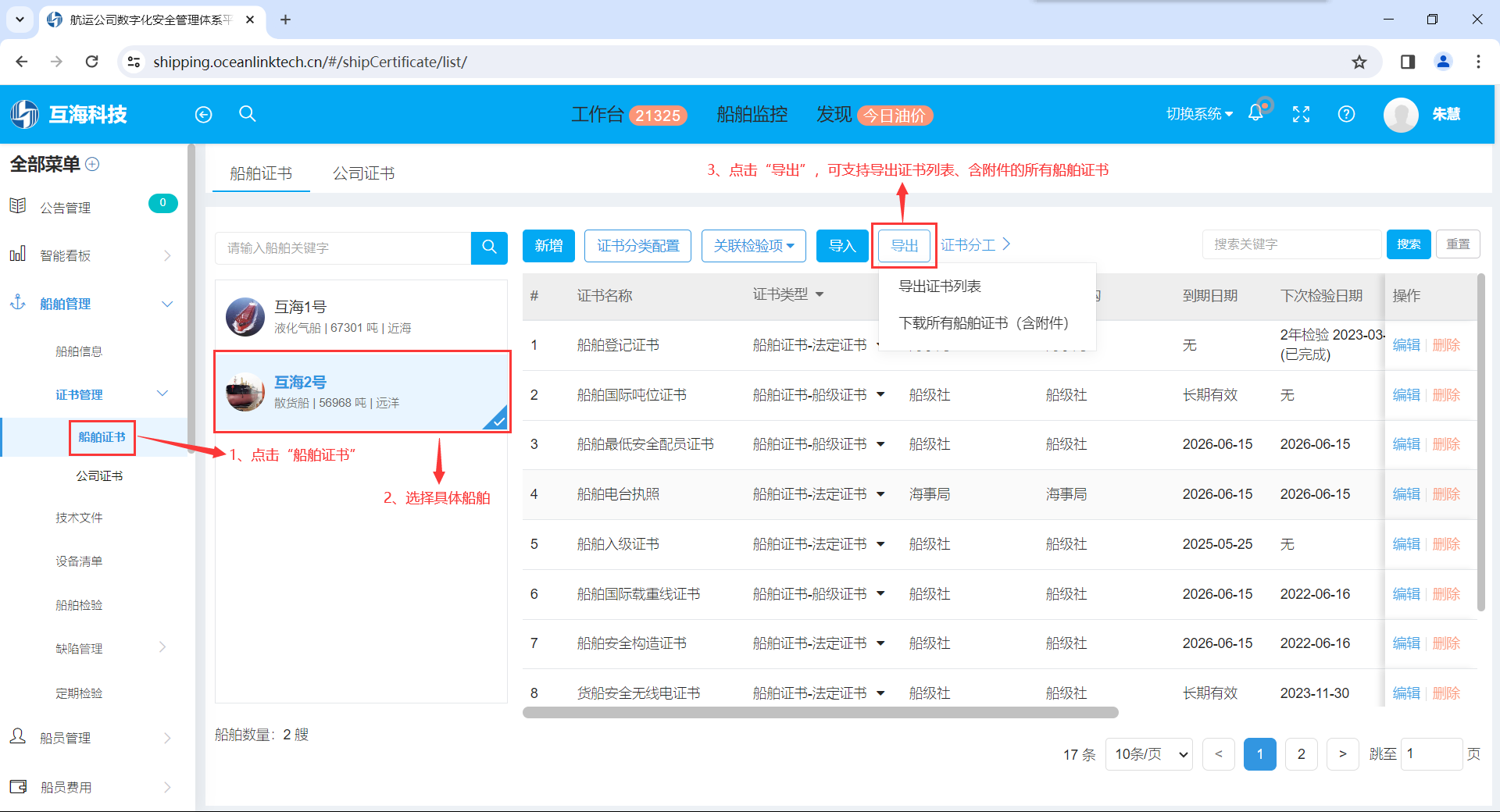Click the 新增 button
Image resolution: width=1500 pixels, height=812 pixels.
coord(548,246)
